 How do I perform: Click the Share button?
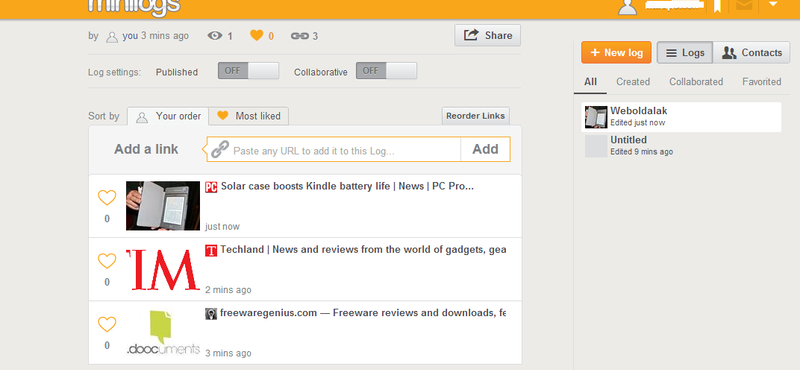pyautogui.click(x=487, y=35)
